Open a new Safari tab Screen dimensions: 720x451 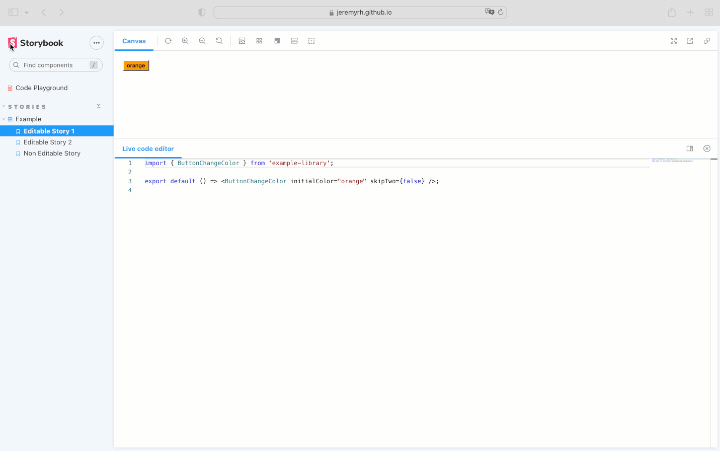690,12
